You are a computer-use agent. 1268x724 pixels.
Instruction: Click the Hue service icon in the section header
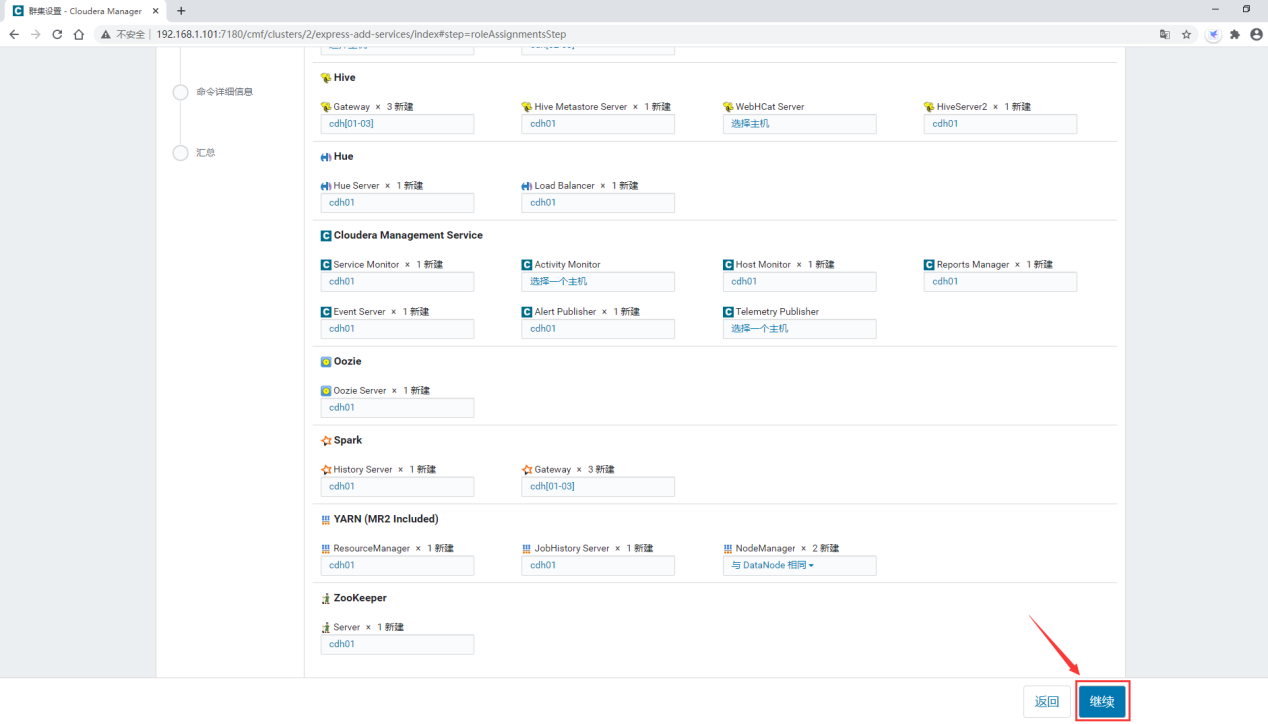326,157
